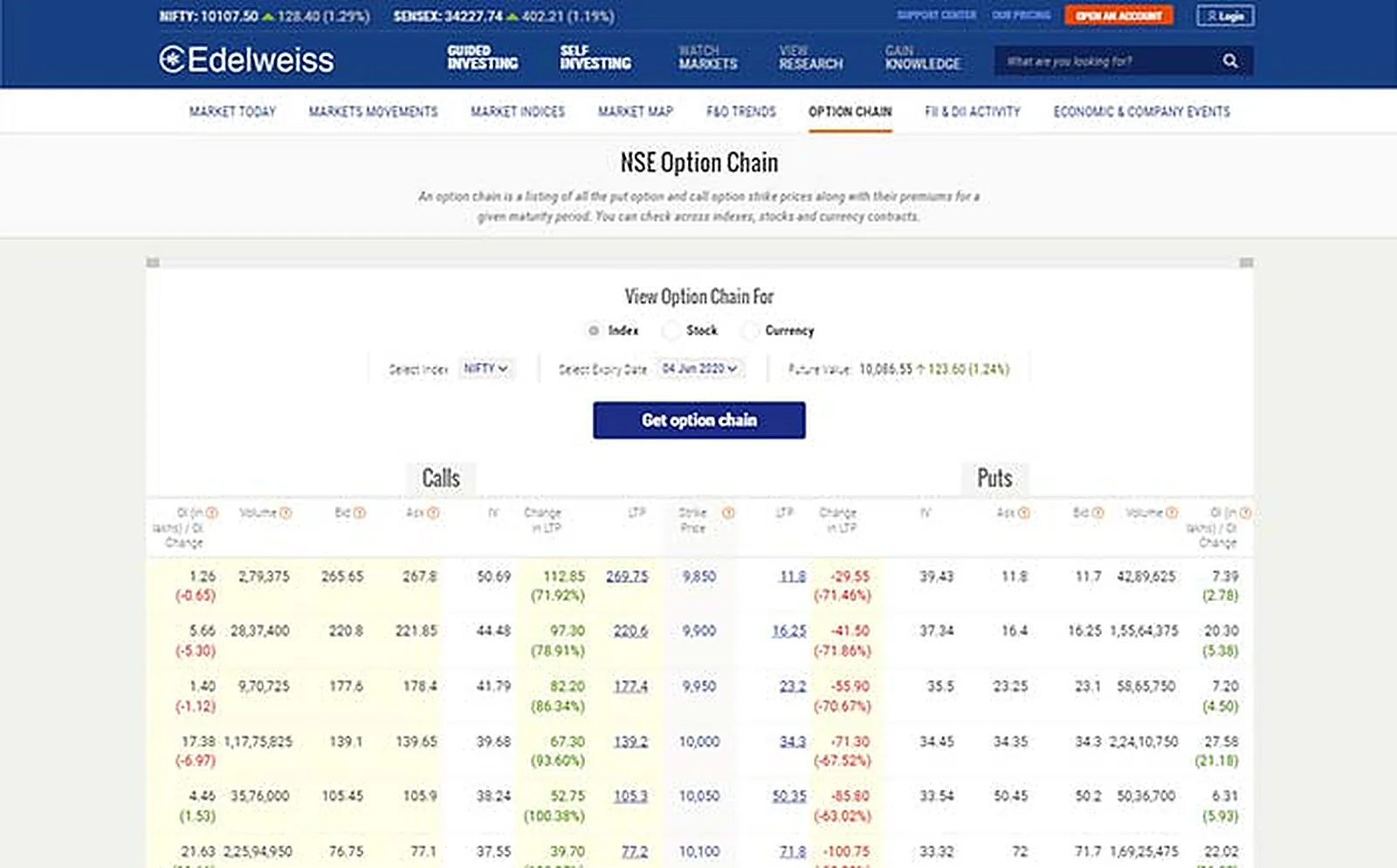The image size is (1397, 868).
Task: Open the Our Pricing link
Action: [x=1021, y=16]
